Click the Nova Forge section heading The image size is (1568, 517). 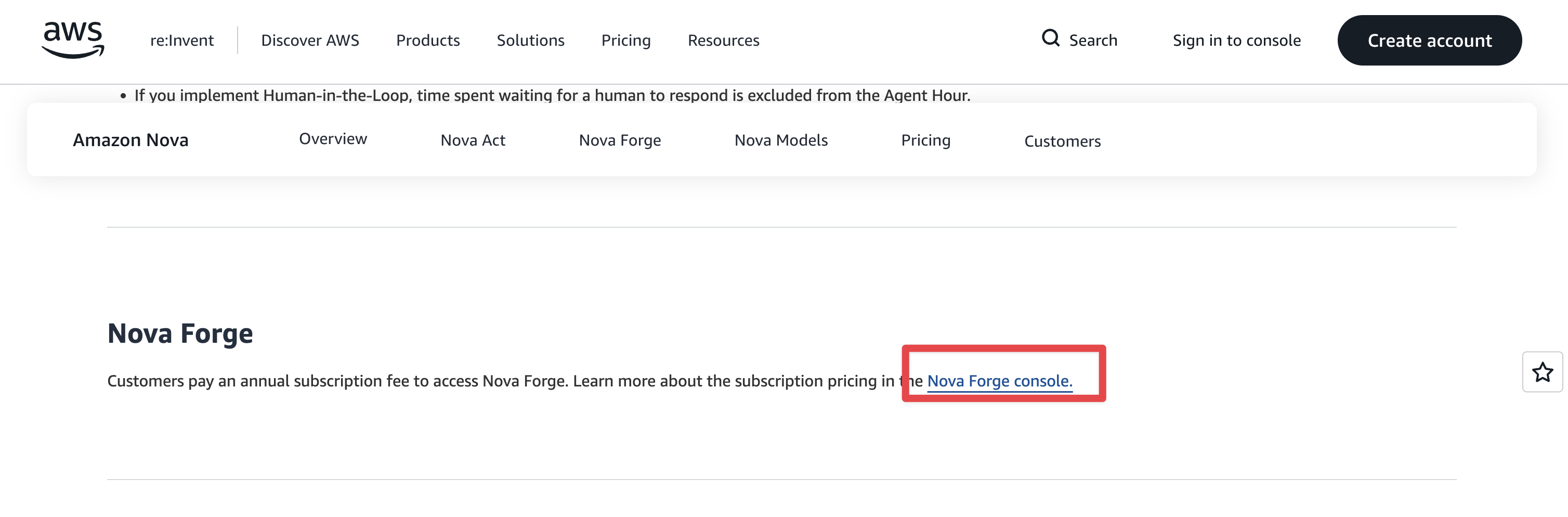tap(179, 333)
